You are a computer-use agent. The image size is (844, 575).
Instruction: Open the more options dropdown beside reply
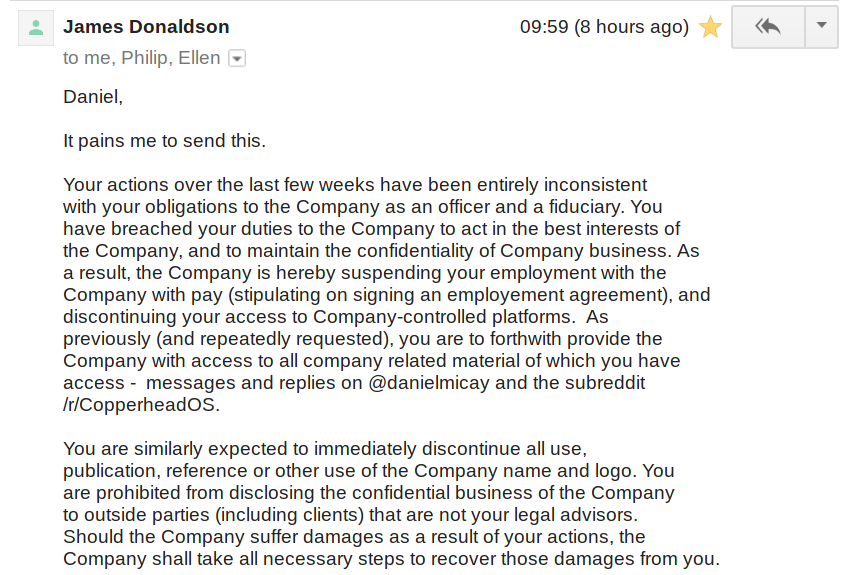(x=821, y=26)
